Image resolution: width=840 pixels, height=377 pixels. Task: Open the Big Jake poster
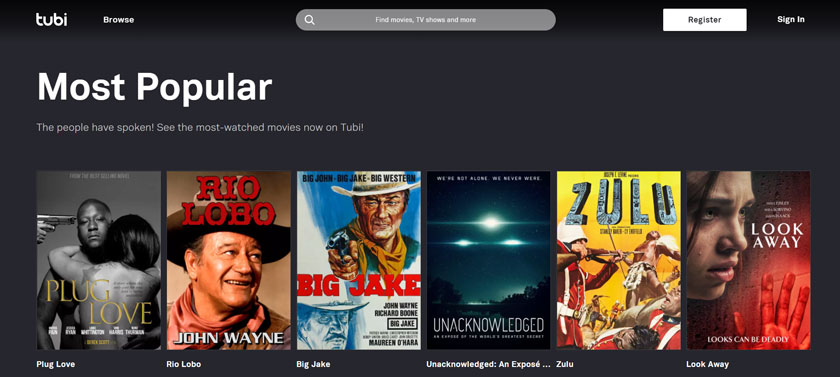[x=359, y=260]
